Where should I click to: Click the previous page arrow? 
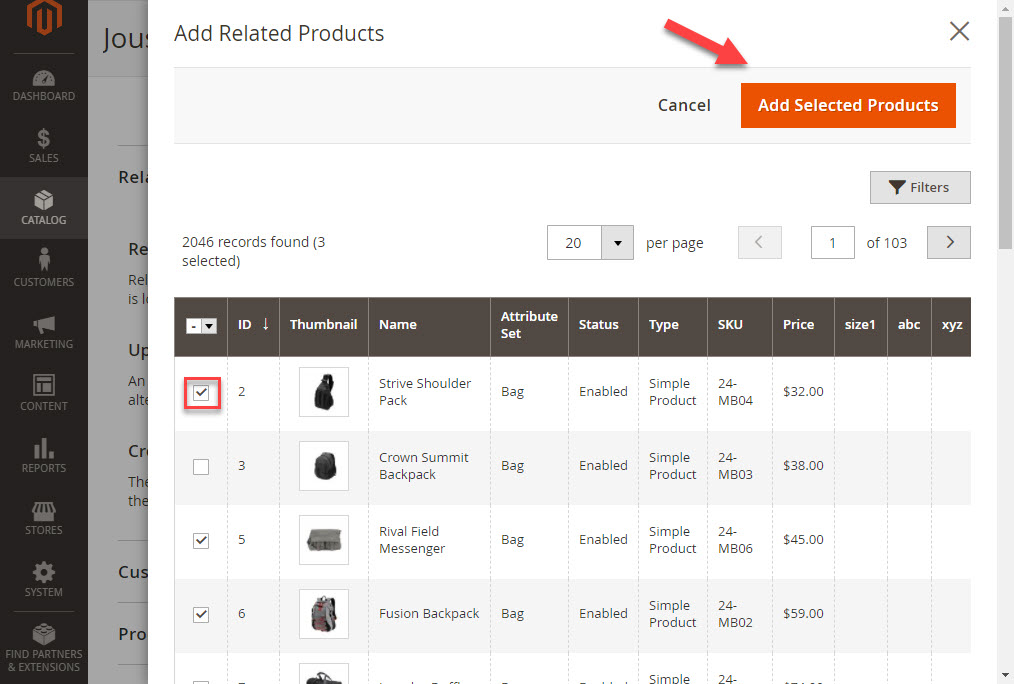(760, 242)
